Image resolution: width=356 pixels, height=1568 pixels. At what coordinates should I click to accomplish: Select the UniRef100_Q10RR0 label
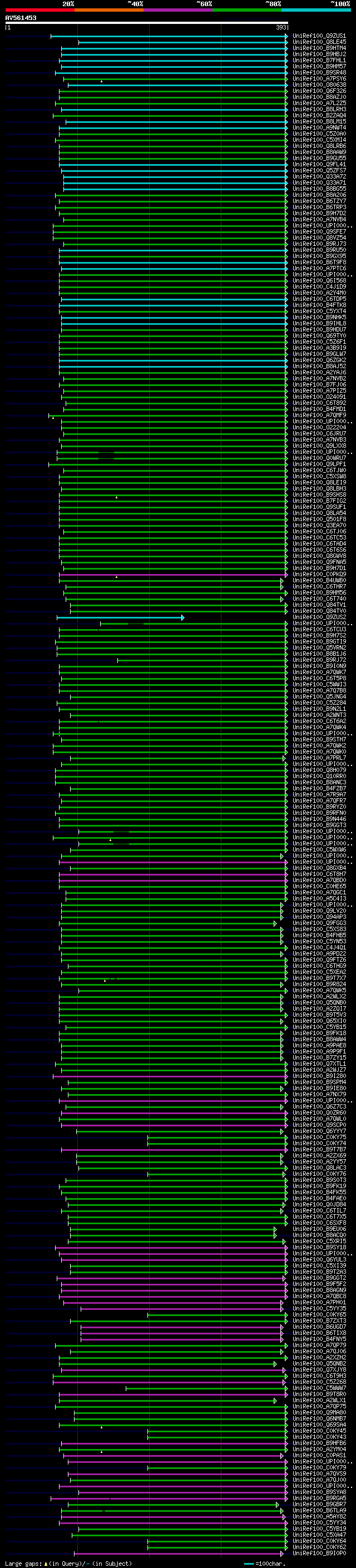[x=319, y=776]
